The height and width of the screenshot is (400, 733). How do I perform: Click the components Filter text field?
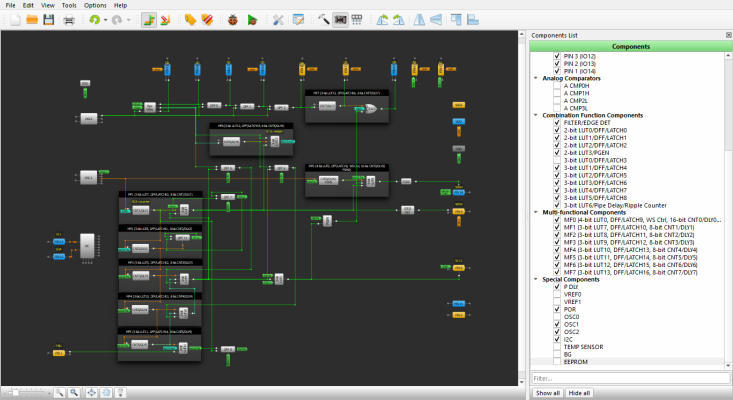point(628,379)
